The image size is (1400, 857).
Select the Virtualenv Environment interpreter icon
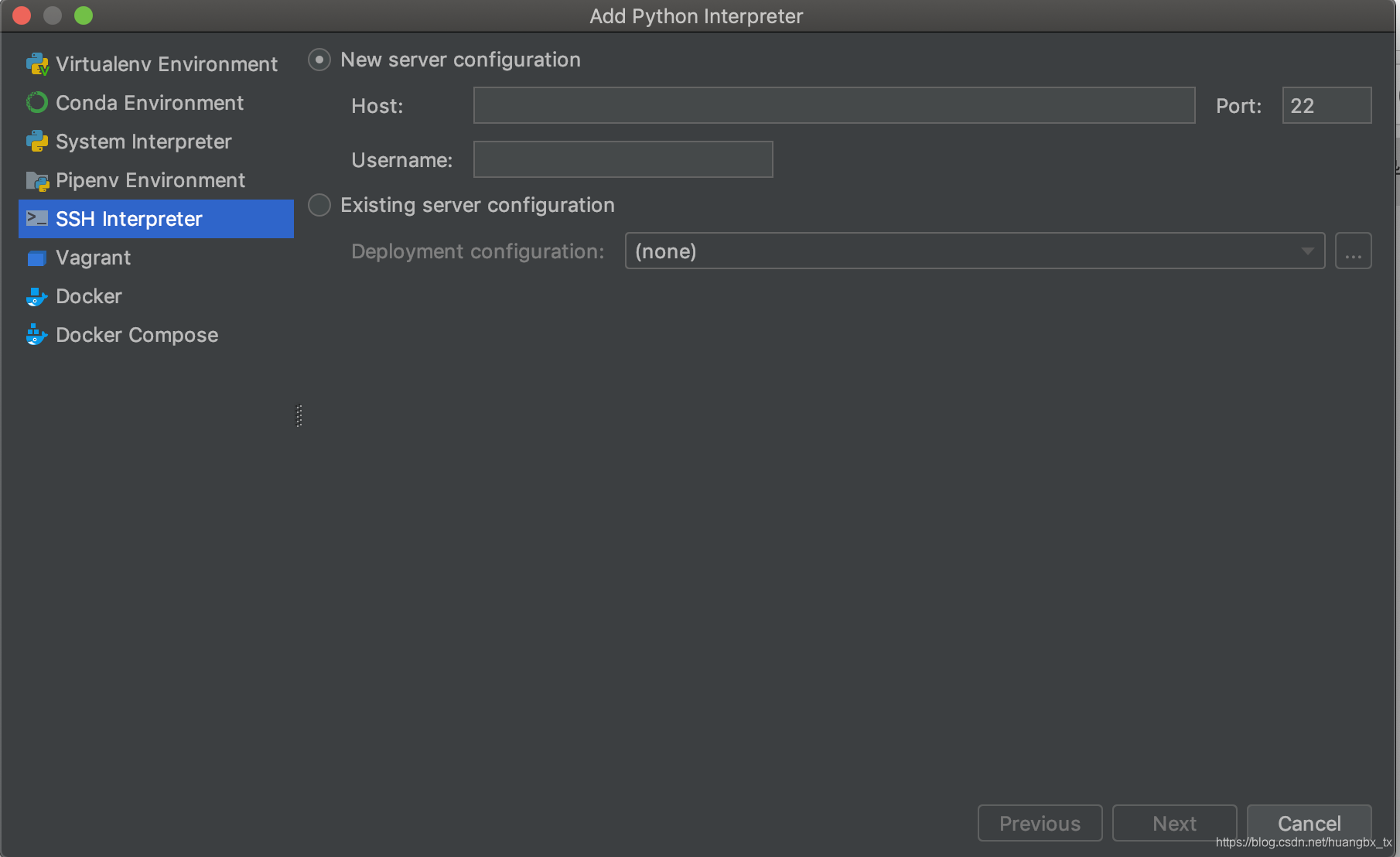pos(36,63)
